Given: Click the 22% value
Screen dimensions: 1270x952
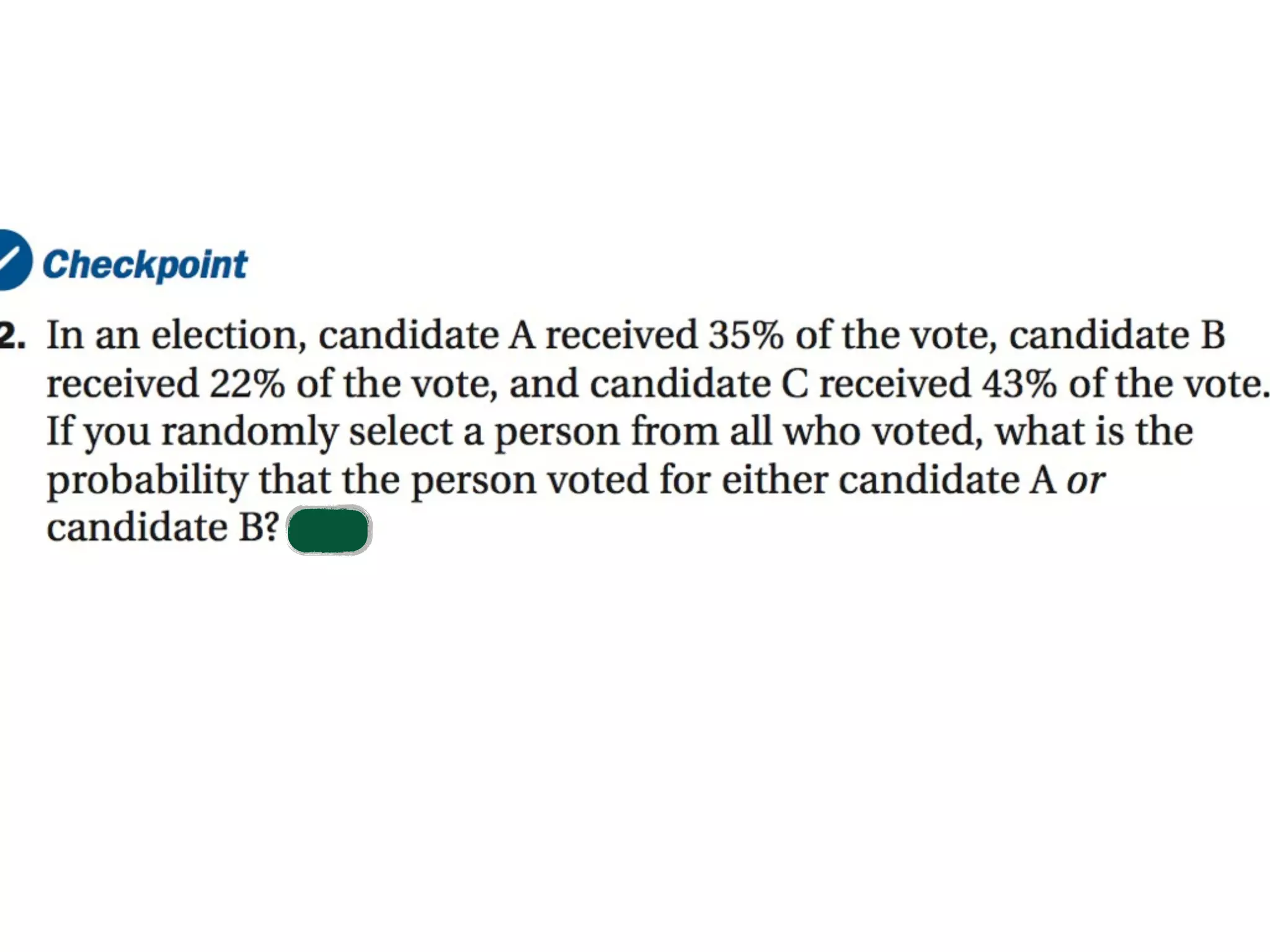Looking at the screenshot, I should [247, 384].
